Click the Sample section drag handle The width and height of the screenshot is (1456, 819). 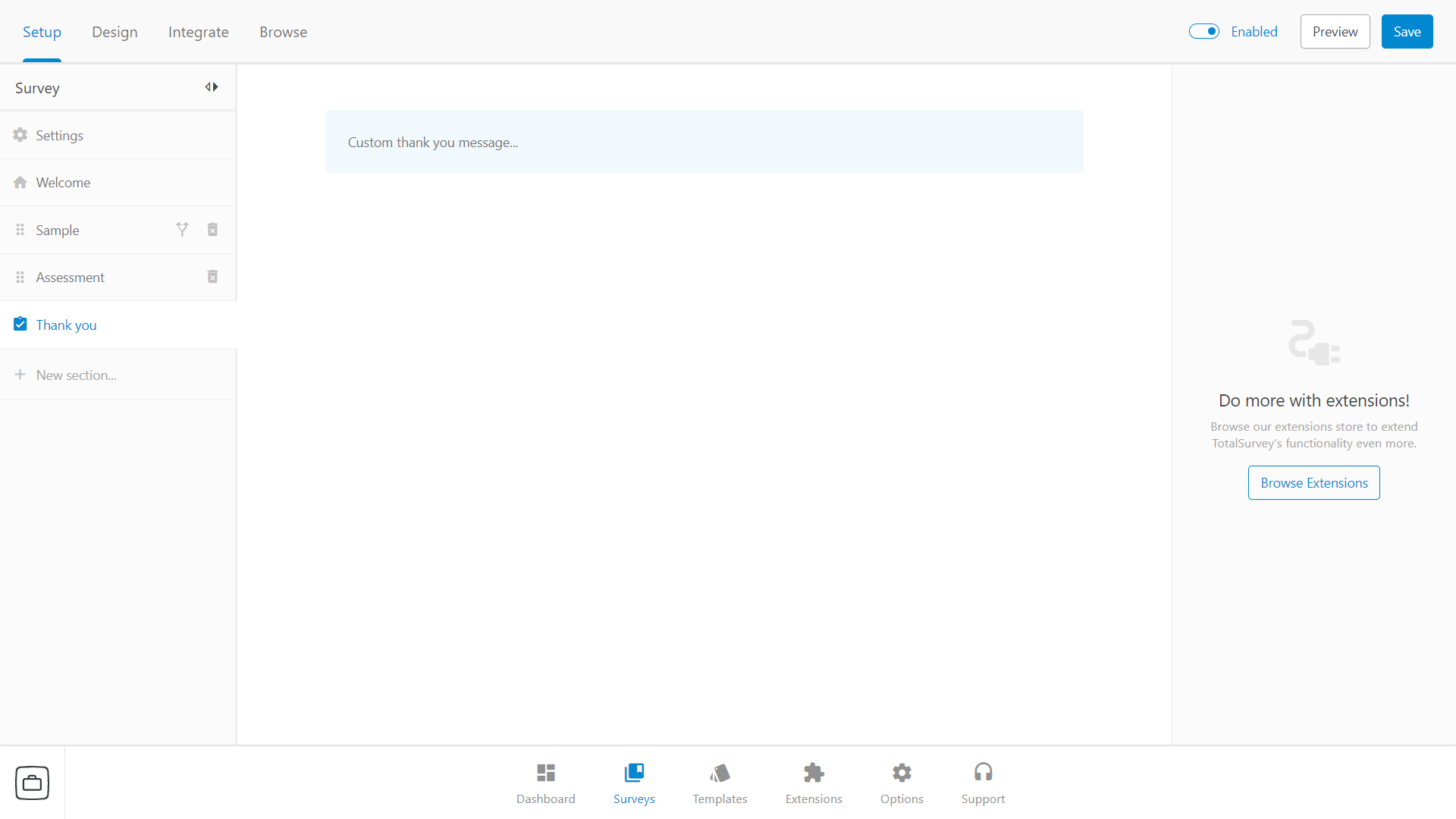tap(20, 230)
